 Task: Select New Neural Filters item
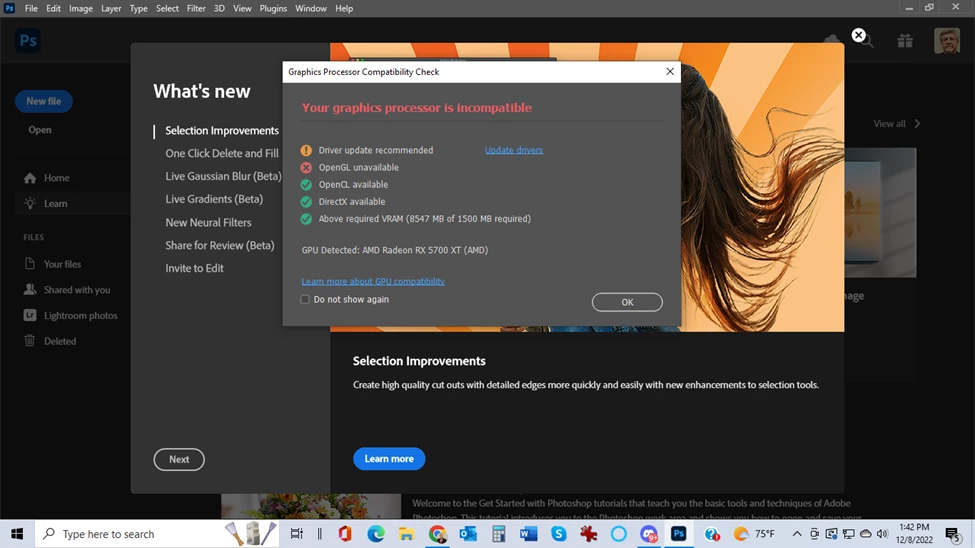(208, 222)
